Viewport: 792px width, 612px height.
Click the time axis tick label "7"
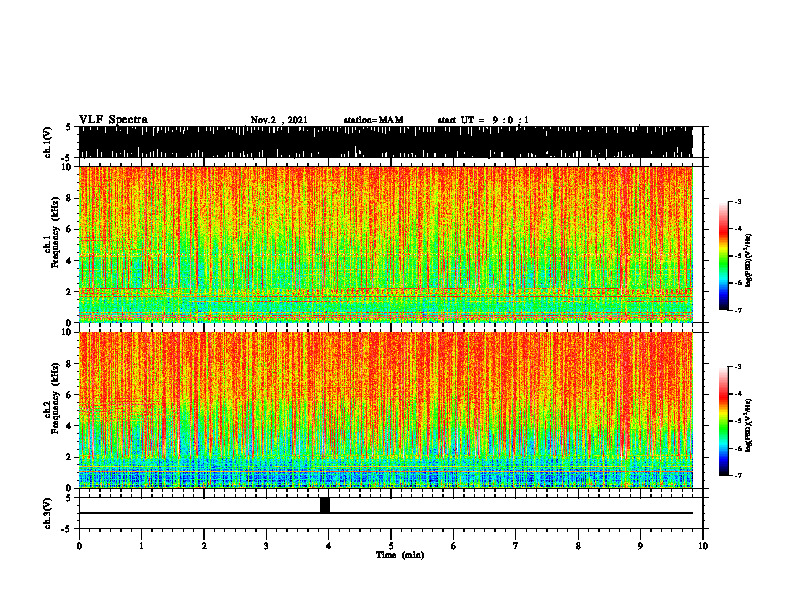516,546
